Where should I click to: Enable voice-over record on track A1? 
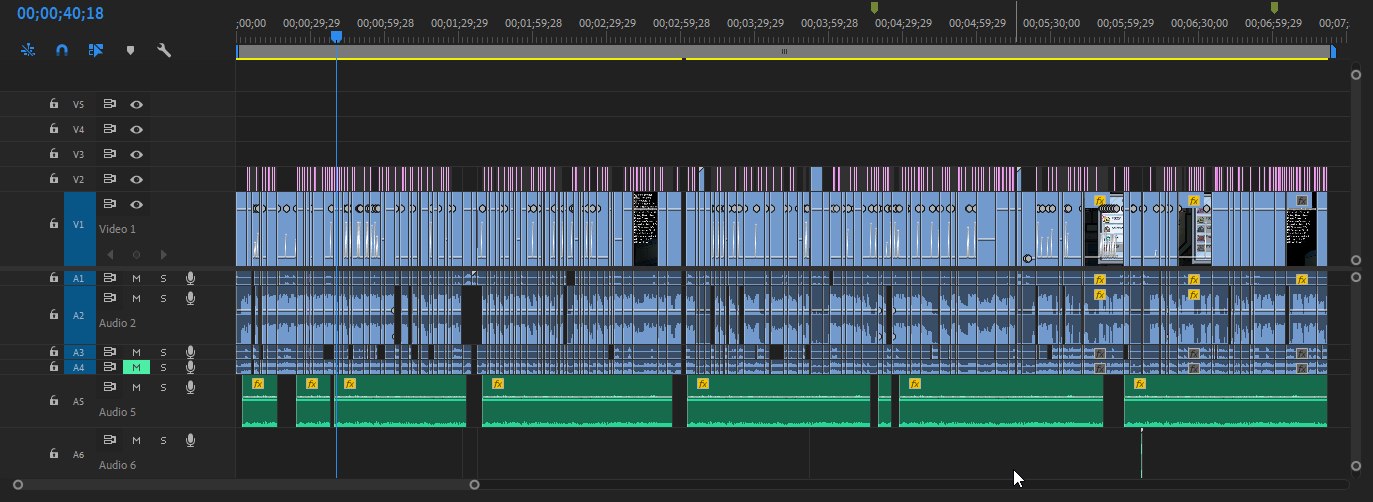tap(190, 278)
